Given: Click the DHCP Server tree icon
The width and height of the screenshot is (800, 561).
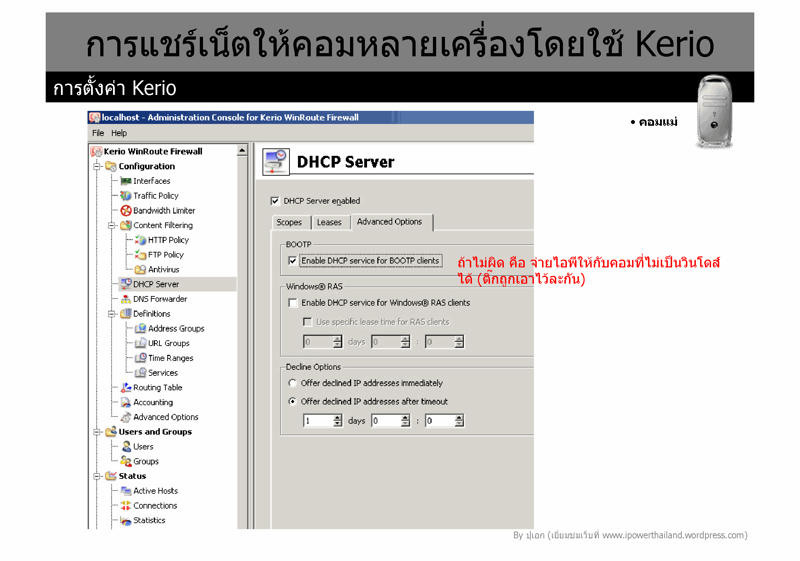Looking at the screenshot, I should coord(126,284).
